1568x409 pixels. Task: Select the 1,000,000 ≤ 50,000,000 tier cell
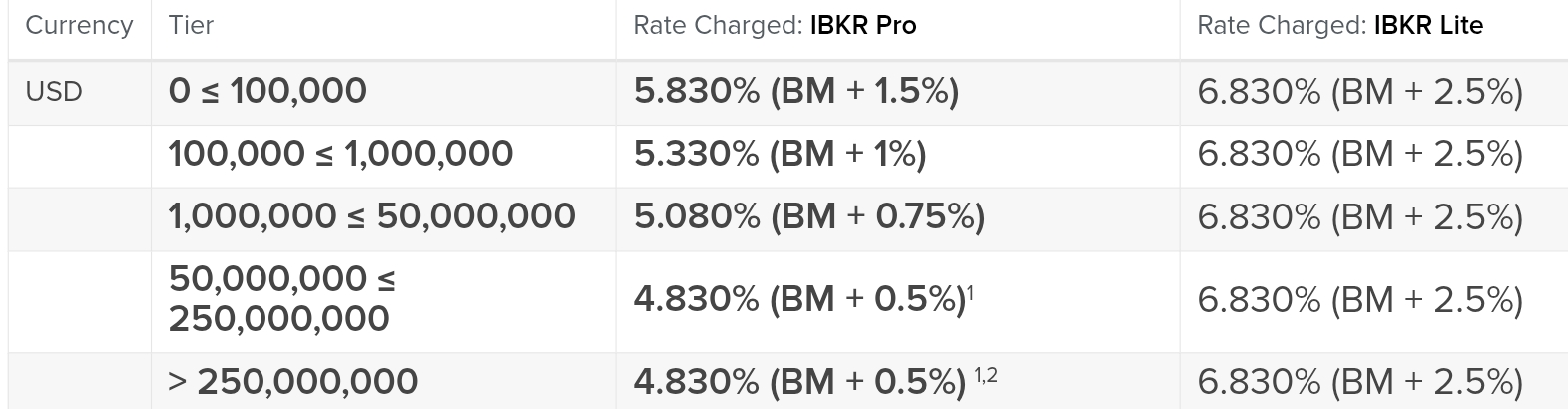point(372,216)
